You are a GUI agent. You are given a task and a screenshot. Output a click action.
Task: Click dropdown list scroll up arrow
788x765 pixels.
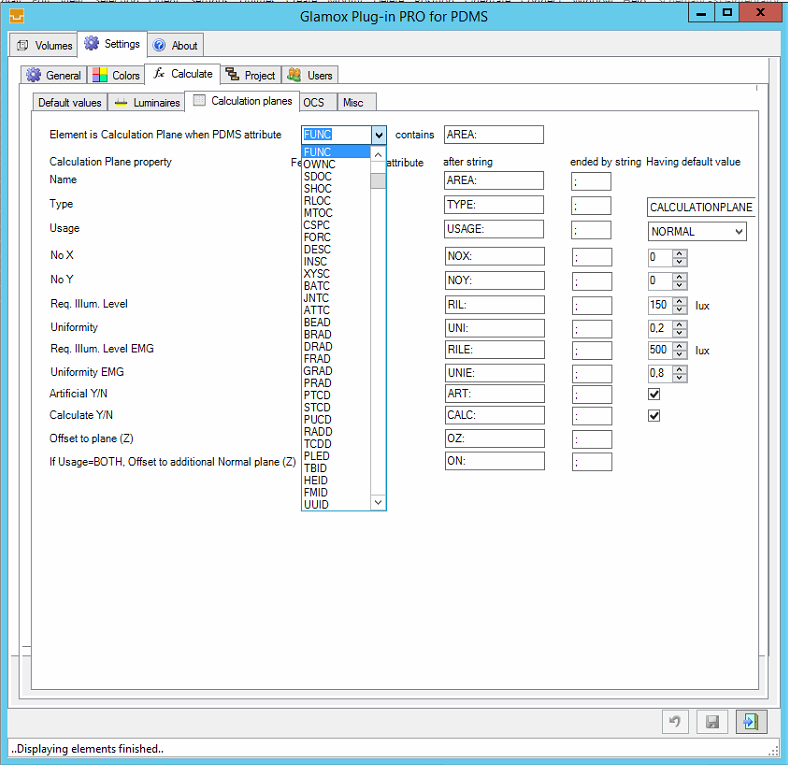378,154
